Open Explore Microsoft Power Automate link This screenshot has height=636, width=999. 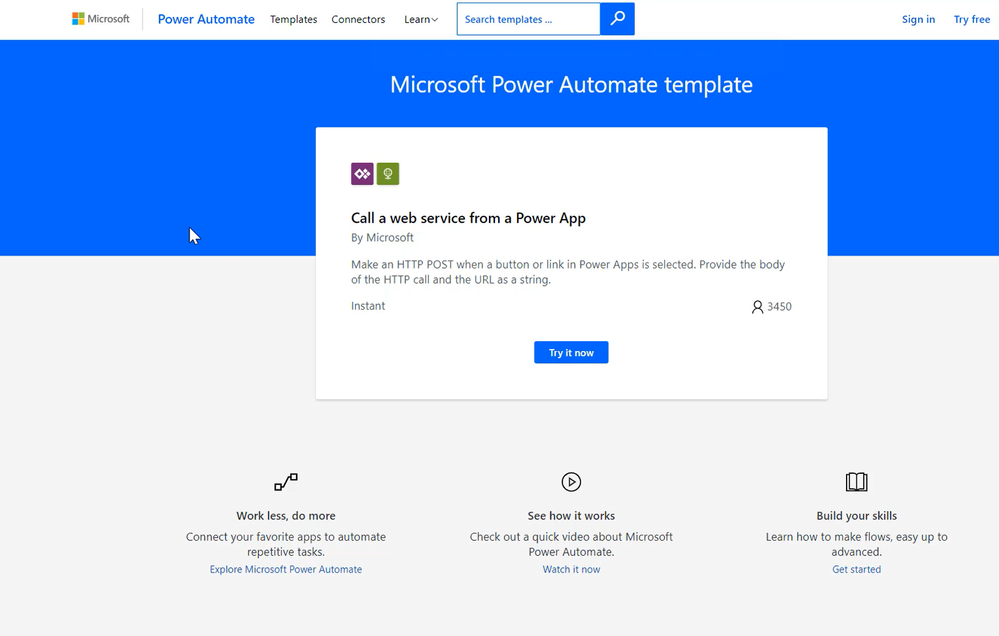pos(285,569)
